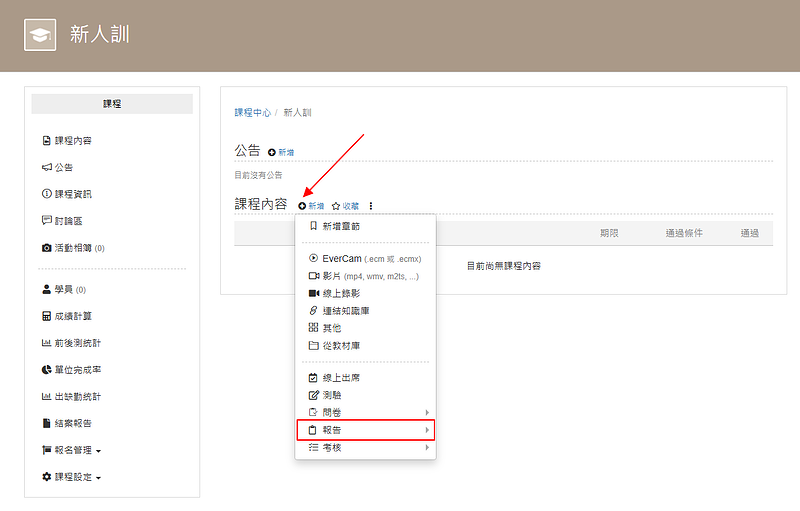This screenshot has width=800, height=511.
Task: Click 新增 next to 課程內容 heading
Action: 311,206
